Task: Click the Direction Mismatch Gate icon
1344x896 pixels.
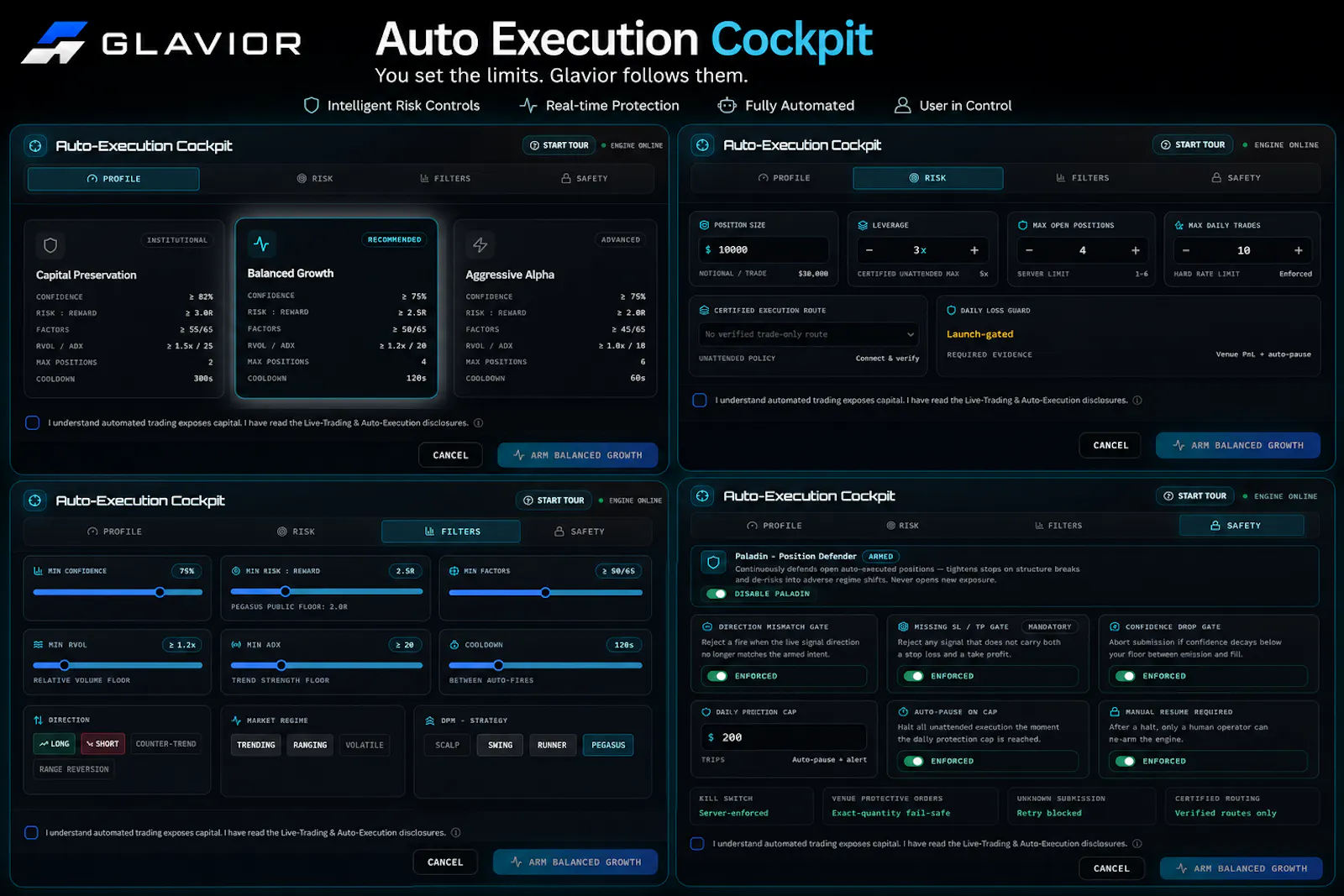Action: pyautogui.click(x=706, y=626)
